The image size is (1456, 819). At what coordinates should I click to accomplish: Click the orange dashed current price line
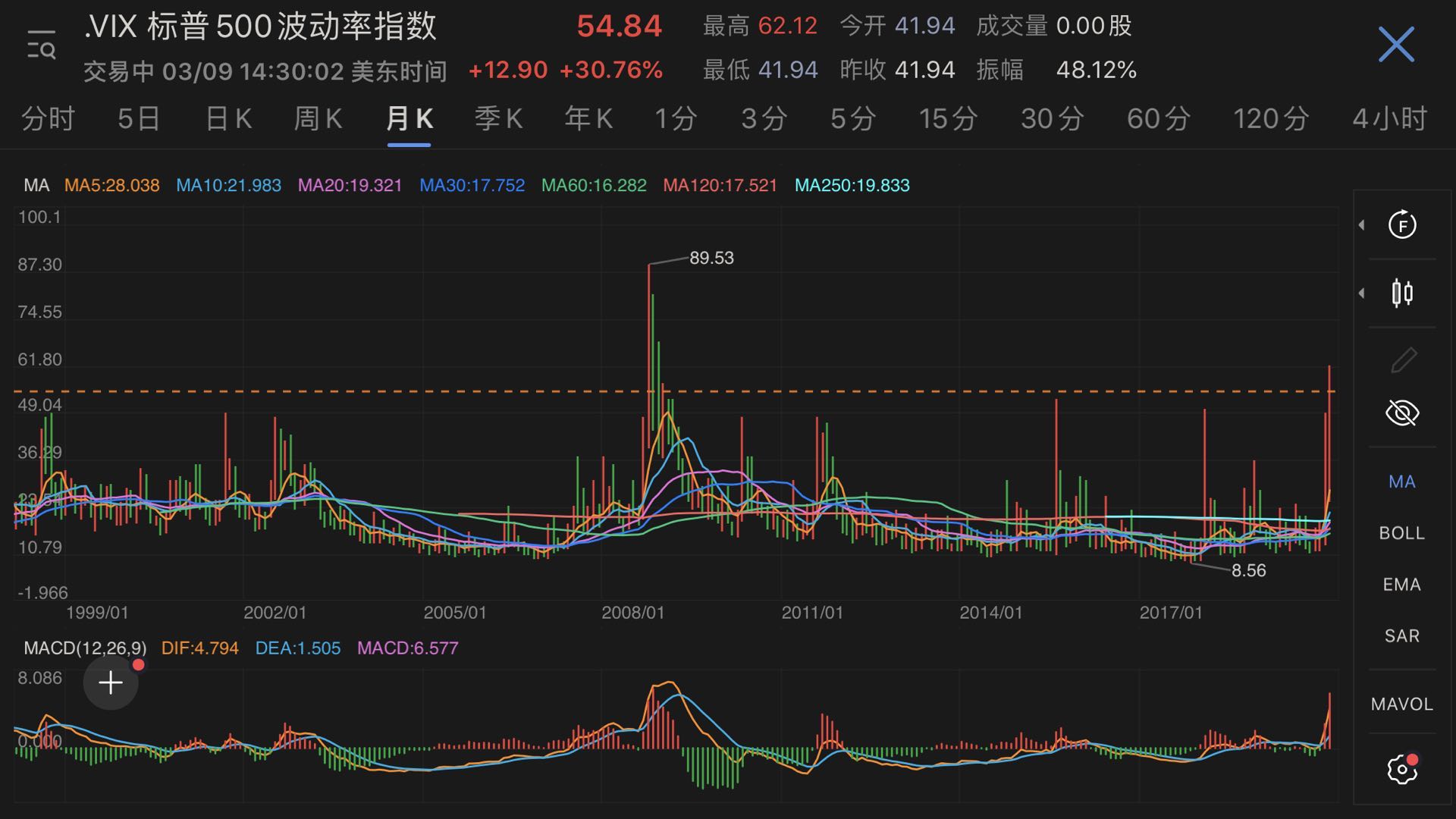675,391
